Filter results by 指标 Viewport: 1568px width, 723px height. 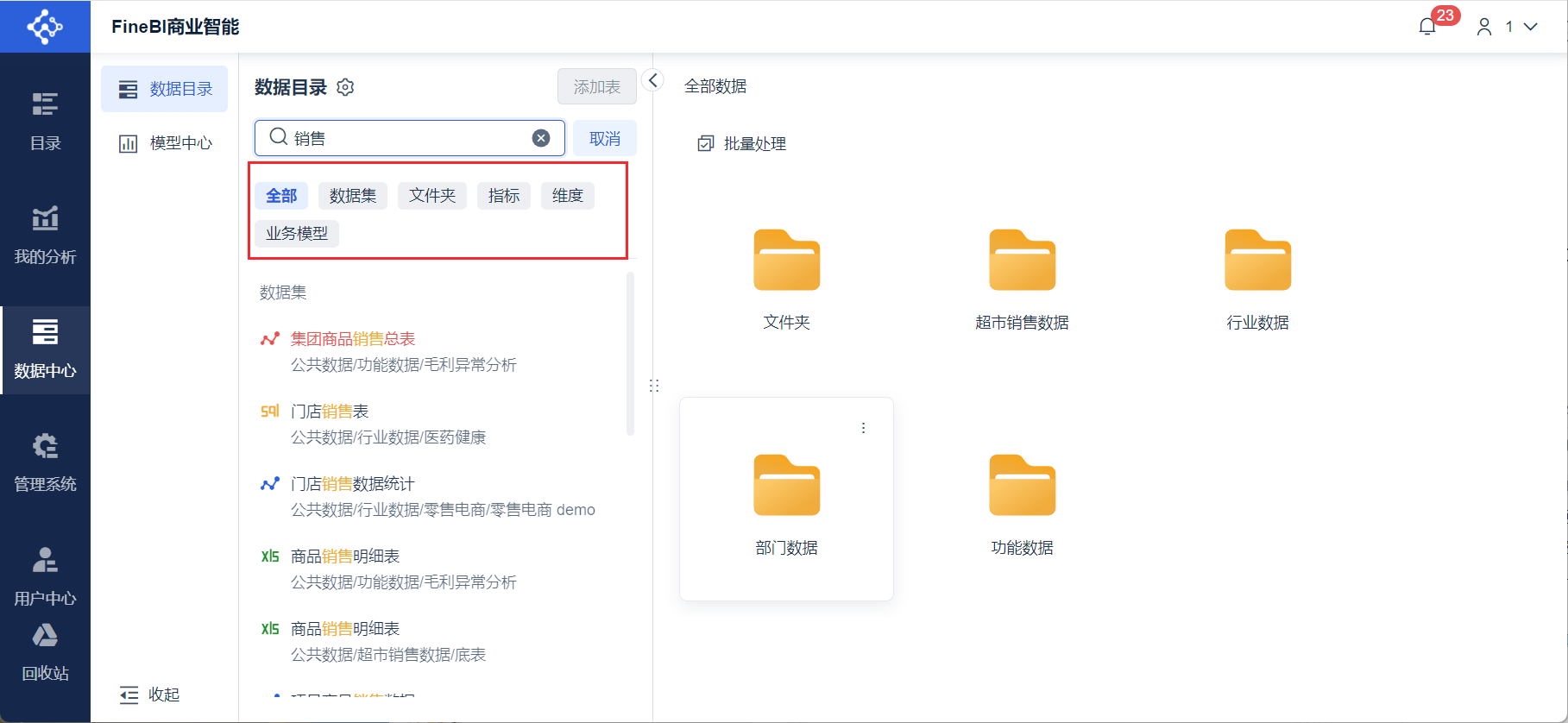[x=504, y=196]
